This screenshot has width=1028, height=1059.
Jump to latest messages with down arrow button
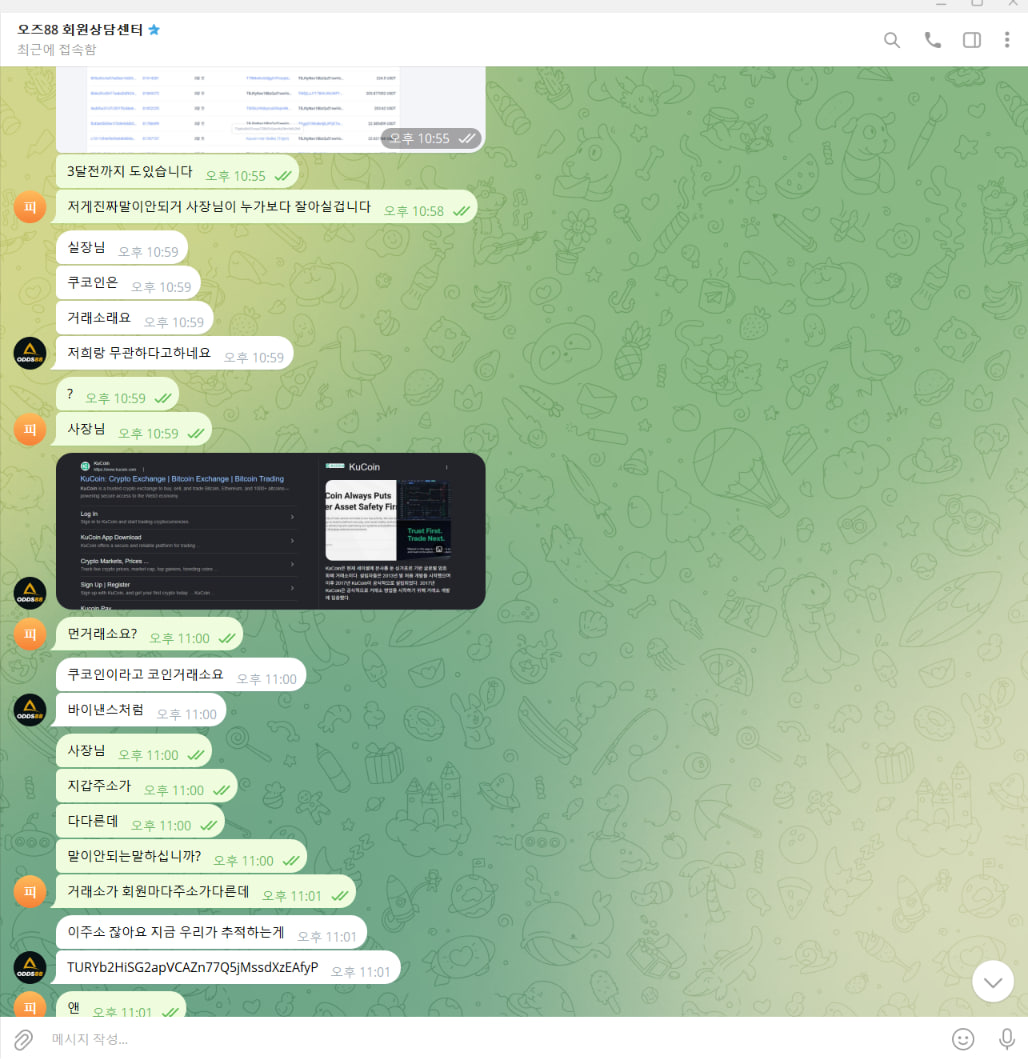tap(992, 981)
